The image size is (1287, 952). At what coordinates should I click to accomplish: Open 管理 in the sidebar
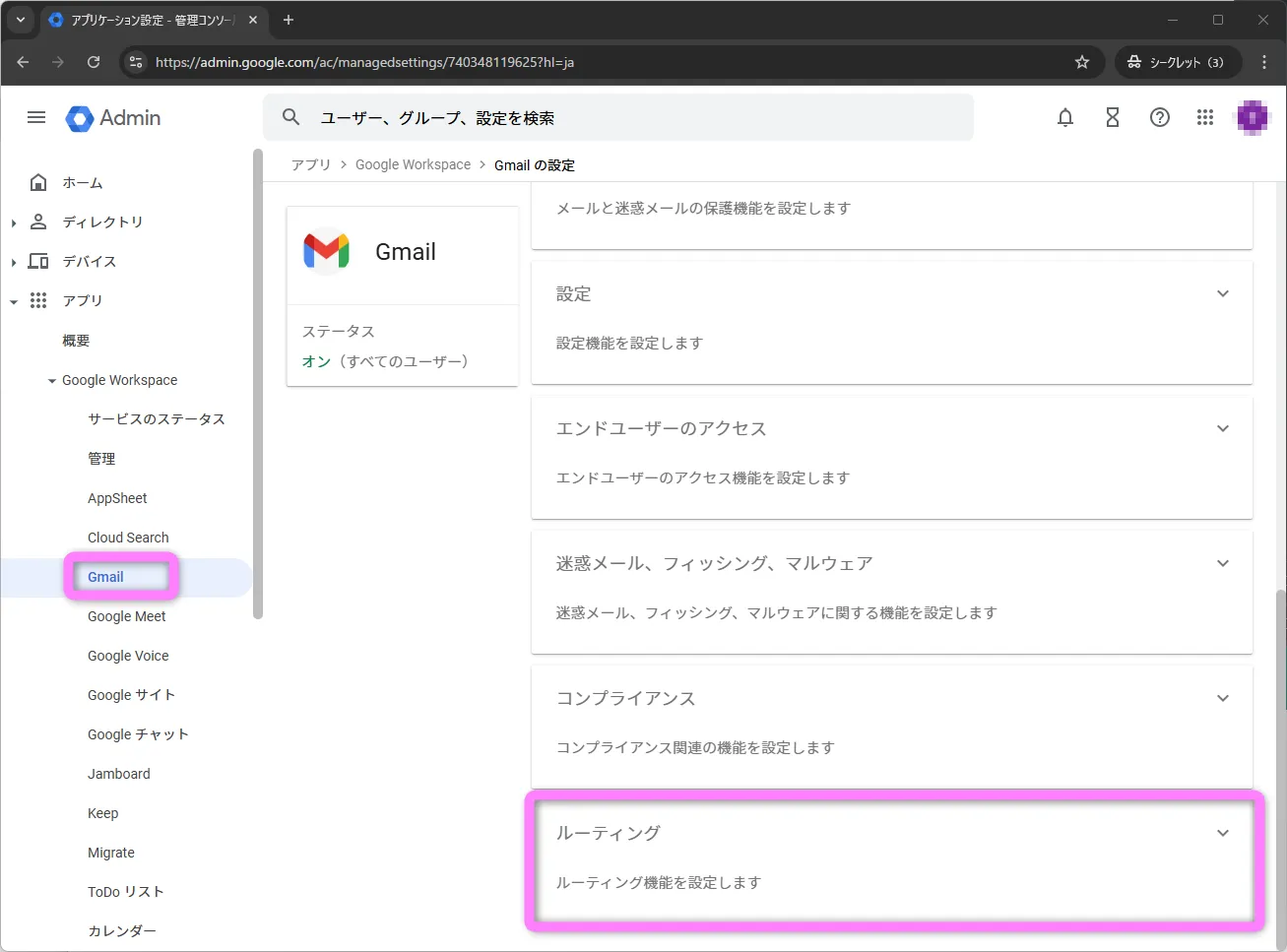point(101,459)
